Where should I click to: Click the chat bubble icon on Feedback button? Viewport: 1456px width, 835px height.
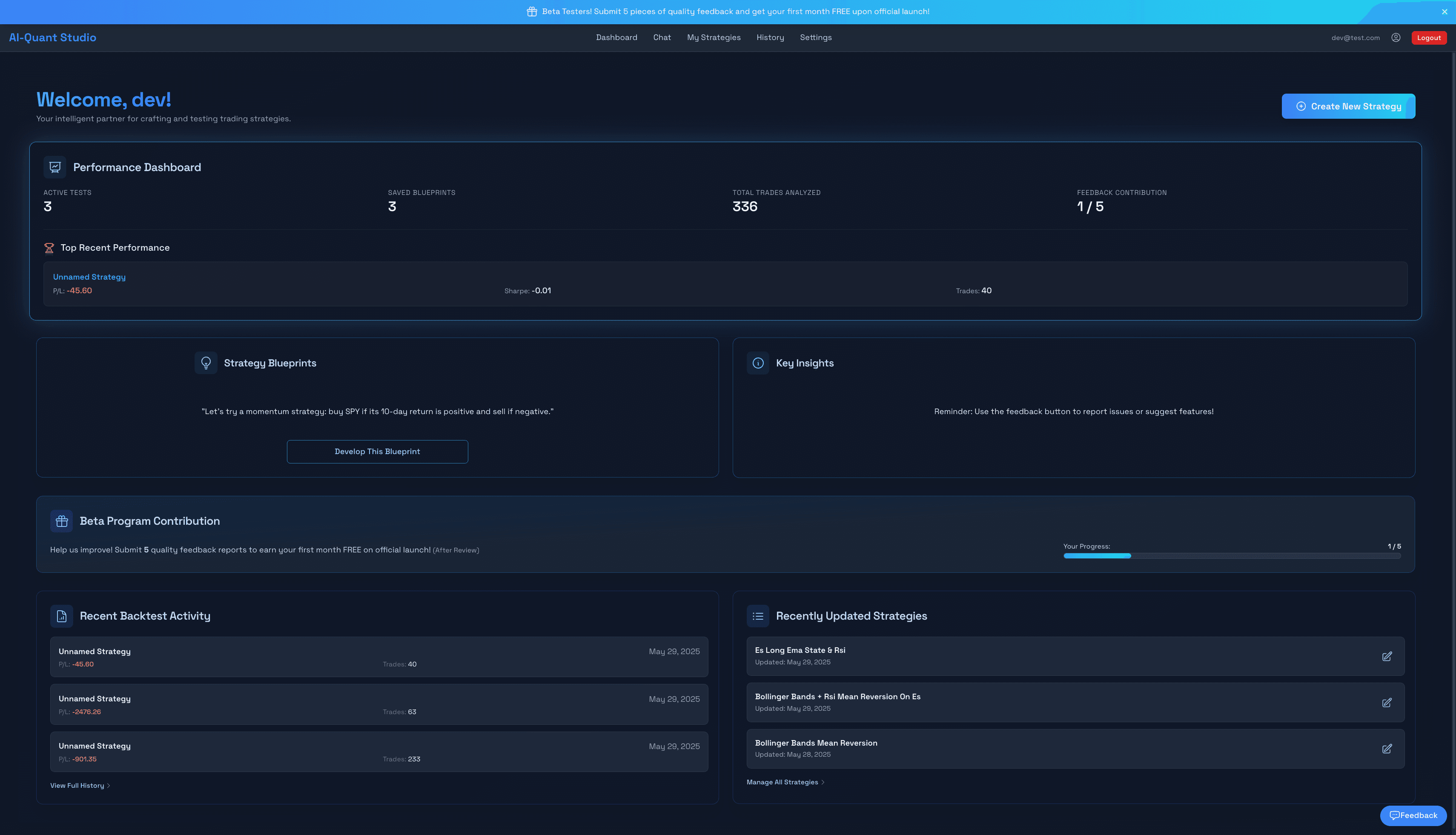(1395, 815)
